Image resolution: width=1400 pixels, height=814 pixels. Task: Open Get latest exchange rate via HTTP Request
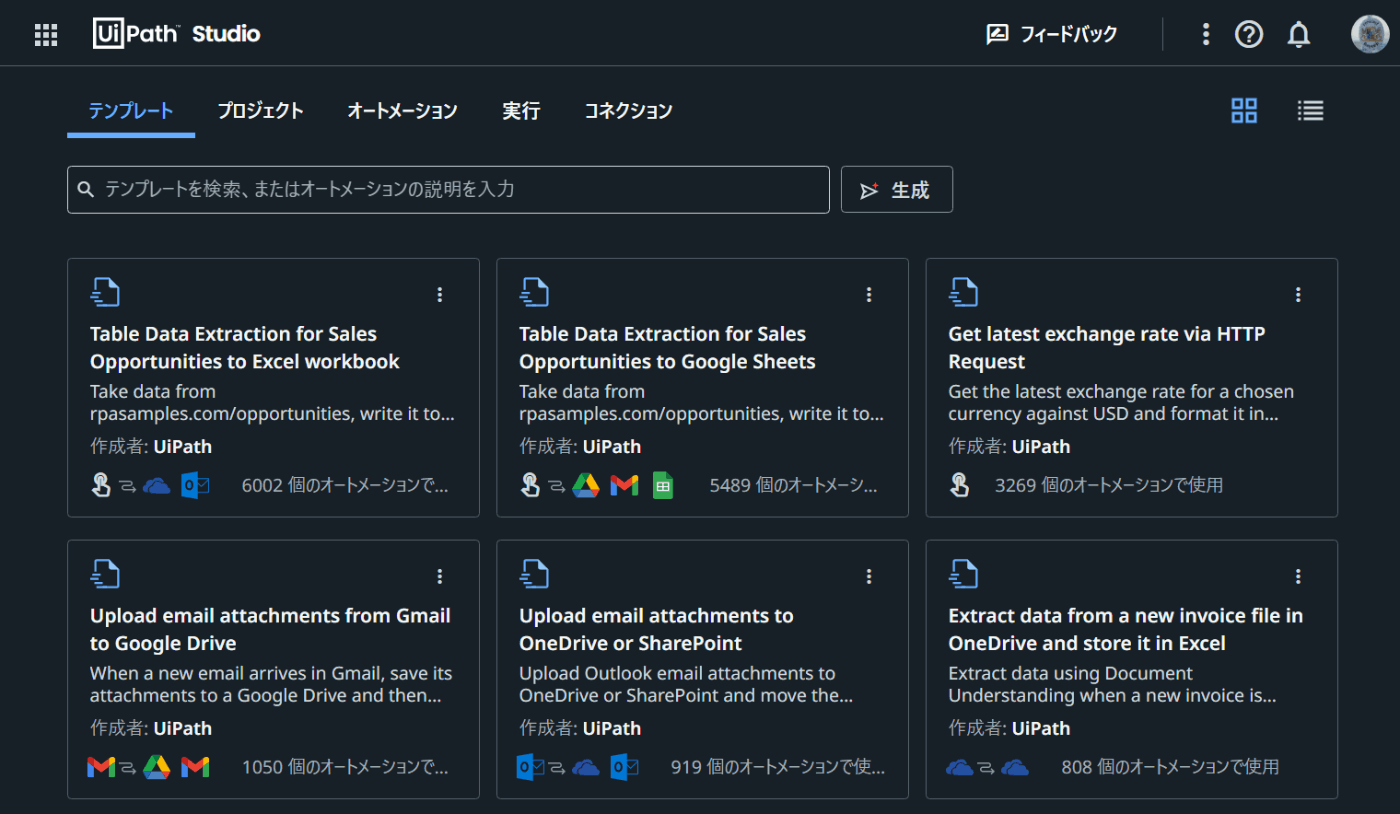[x=1107, y=348]
